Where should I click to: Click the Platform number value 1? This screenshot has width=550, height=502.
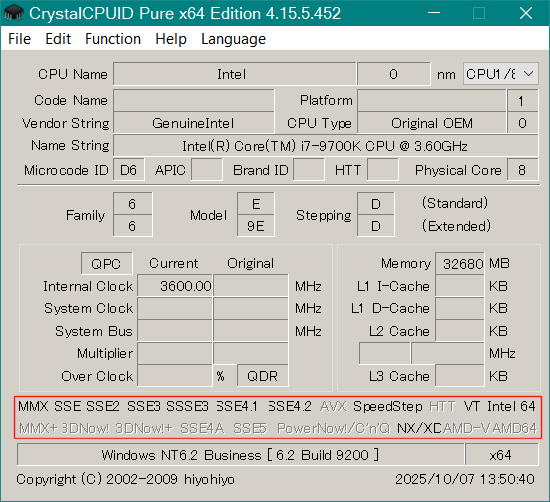coord(522,100)
